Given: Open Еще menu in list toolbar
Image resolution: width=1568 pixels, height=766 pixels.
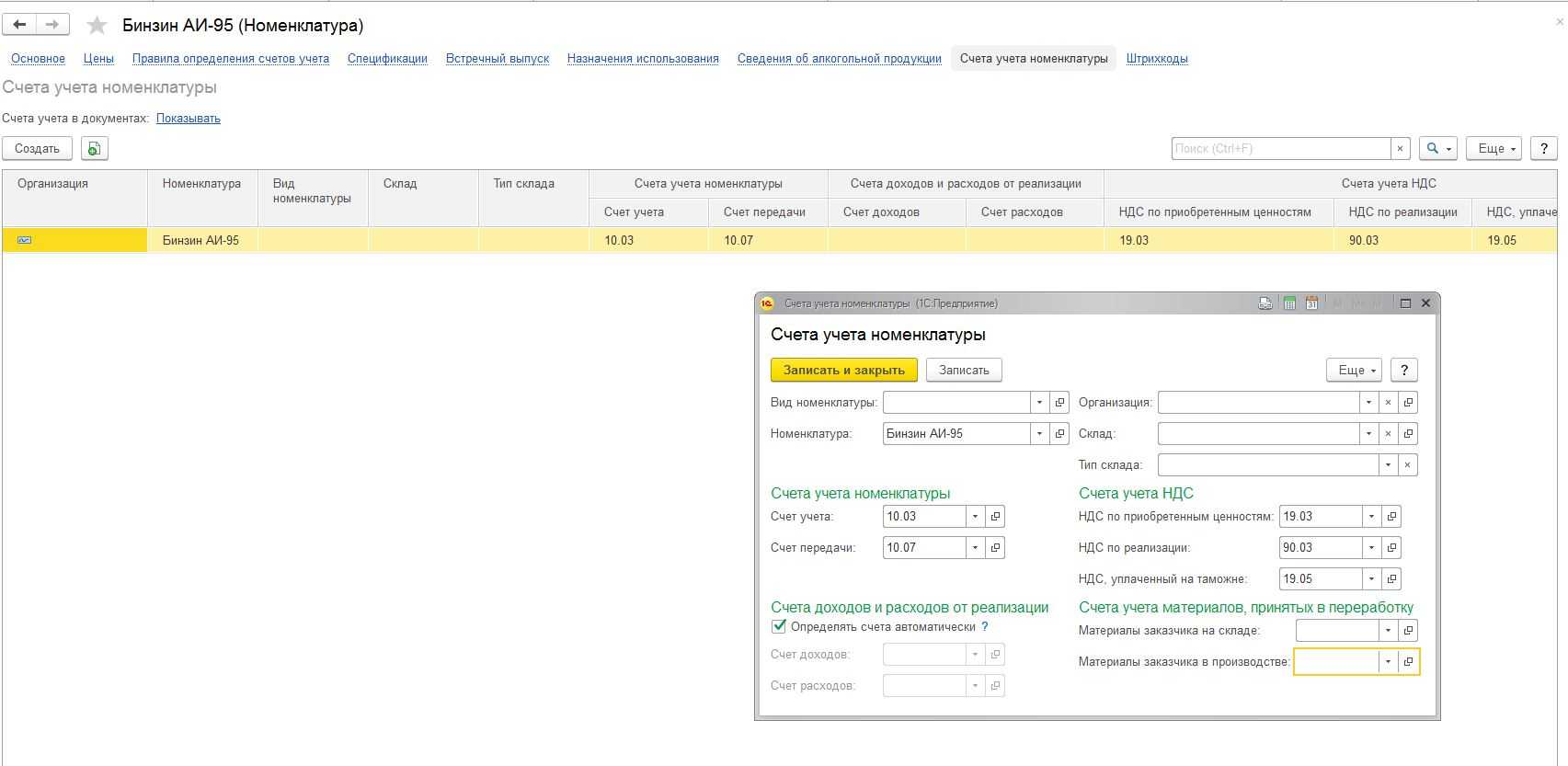Looking at the screenshot, I should coord(1494,148).
